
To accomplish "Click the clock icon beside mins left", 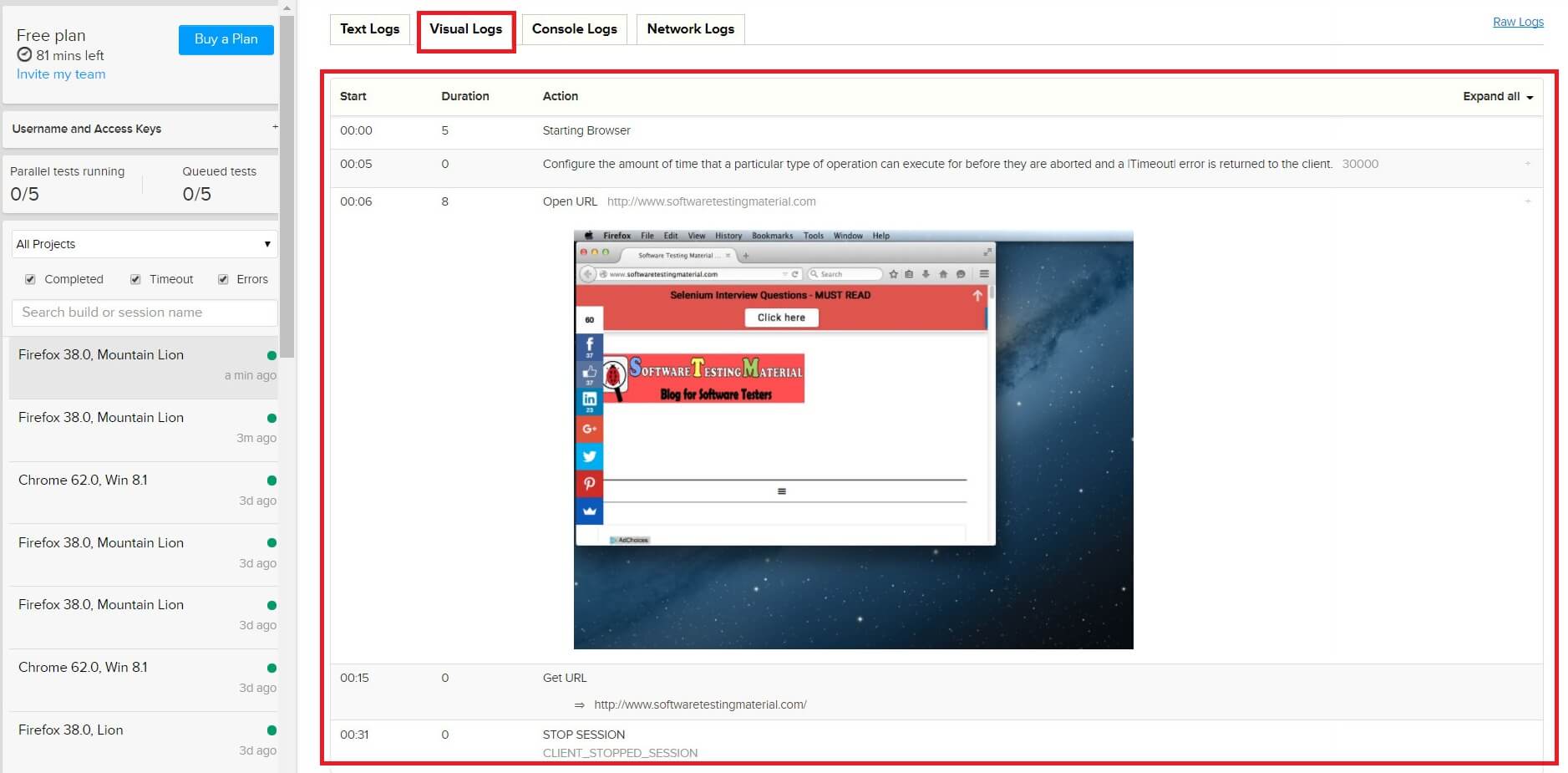I will click(24, 55).
